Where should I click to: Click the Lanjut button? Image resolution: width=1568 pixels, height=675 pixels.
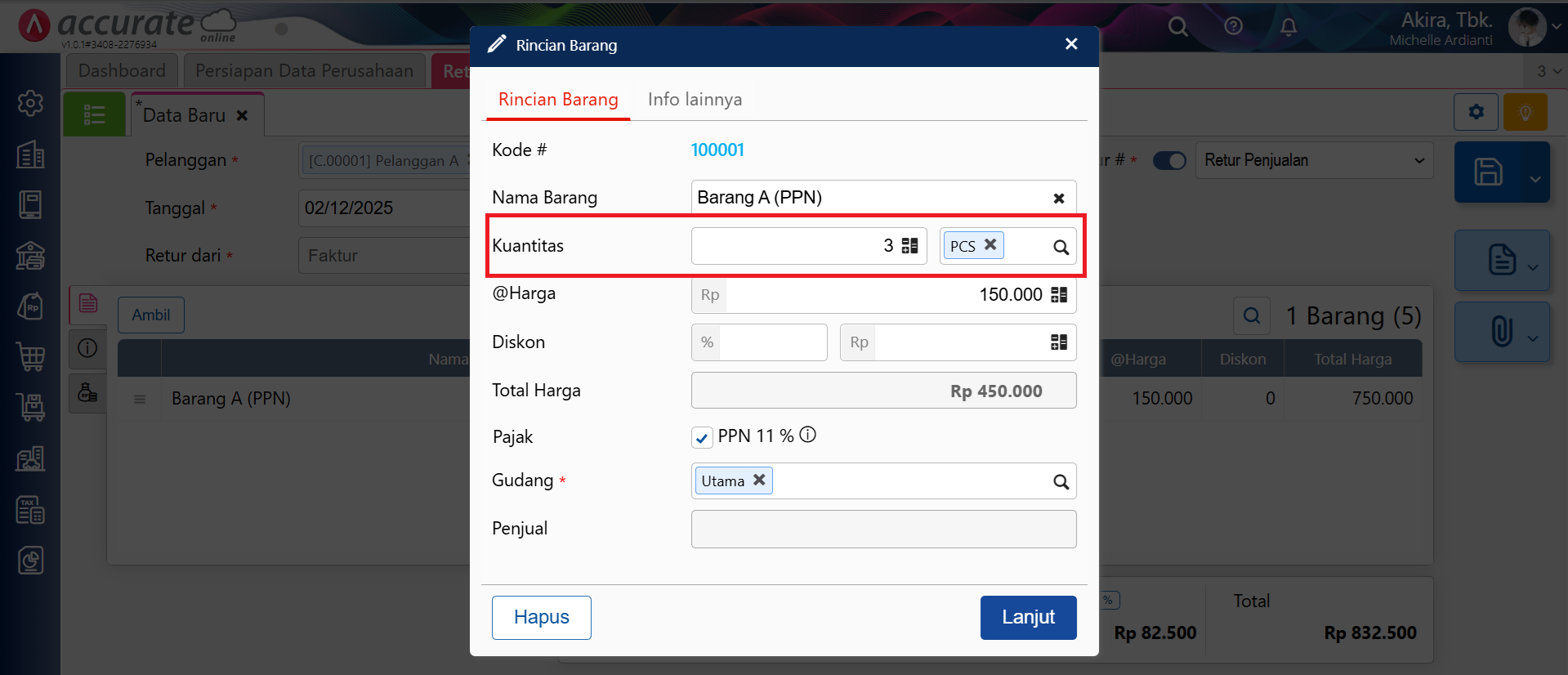[1028, 617]
